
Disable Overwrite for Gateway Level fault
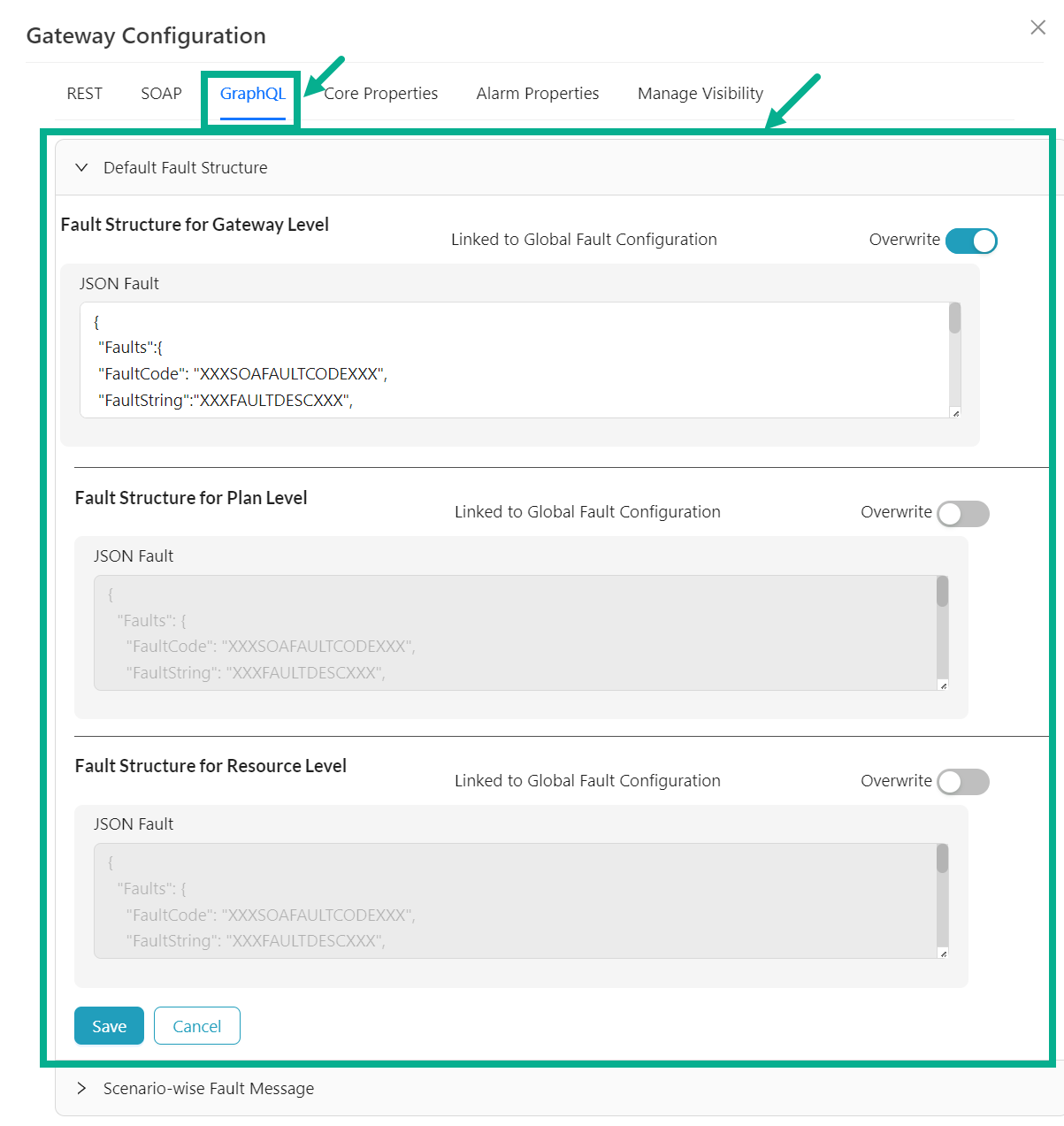(971, 241)
